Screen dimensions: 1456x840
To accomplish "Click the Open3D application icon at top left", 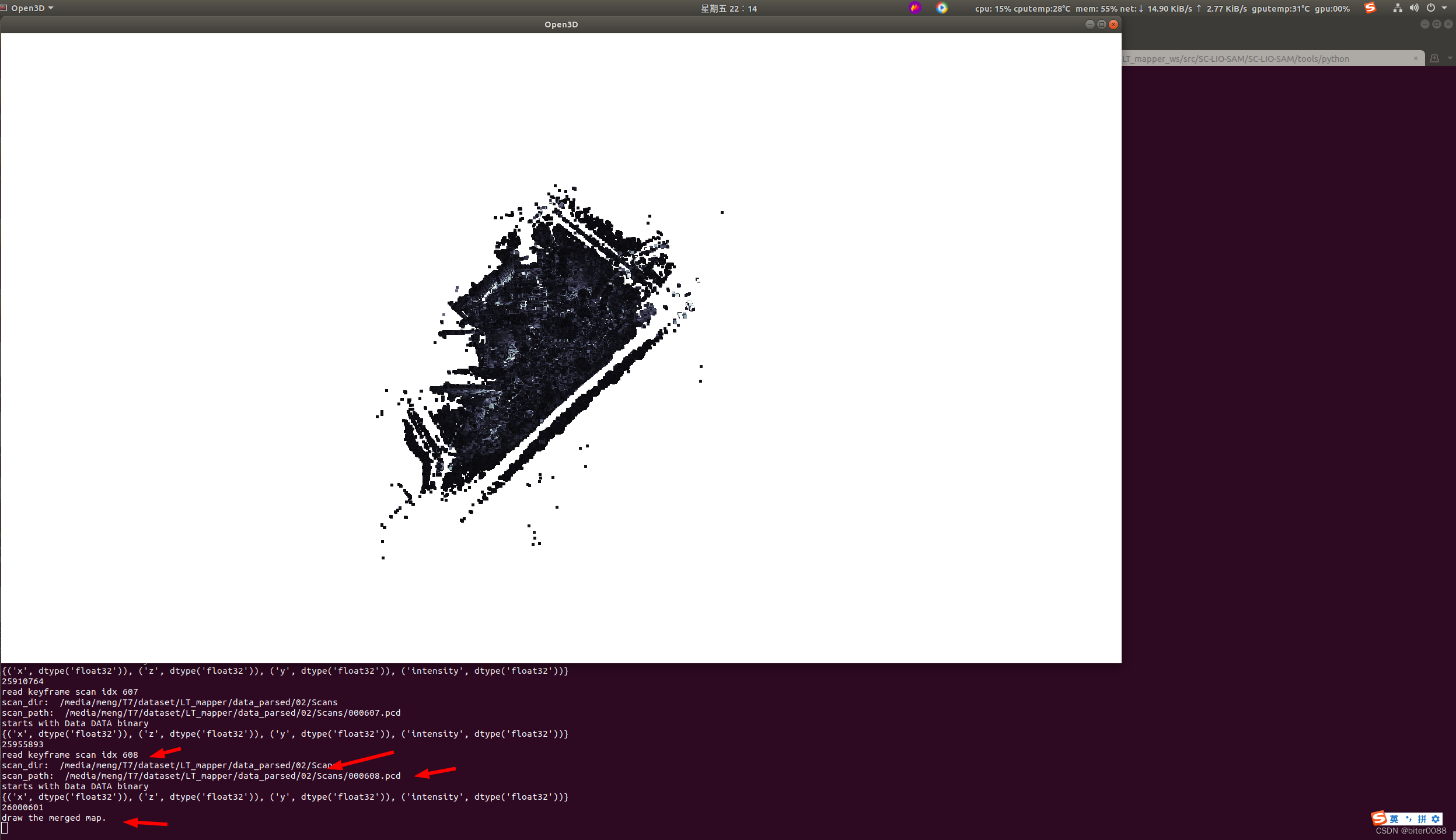I will [x=5, y=8].
